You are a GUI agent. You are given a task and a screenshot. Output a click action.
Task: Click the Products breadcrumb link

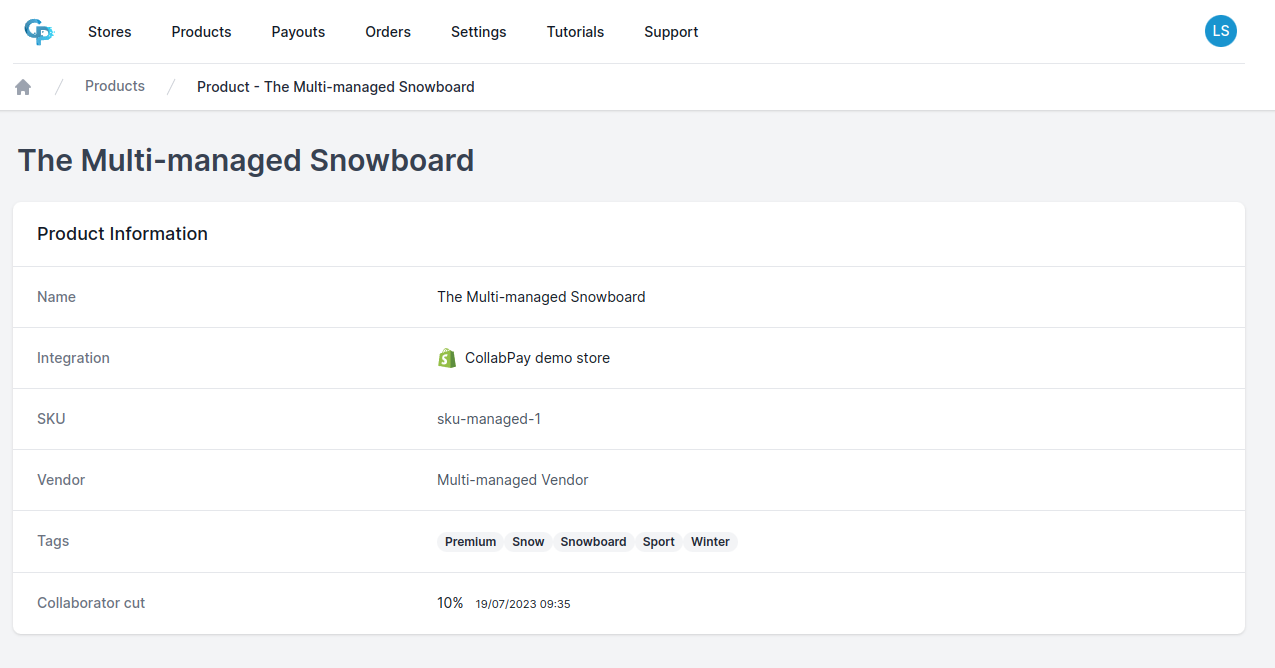[x=115, y=86]
